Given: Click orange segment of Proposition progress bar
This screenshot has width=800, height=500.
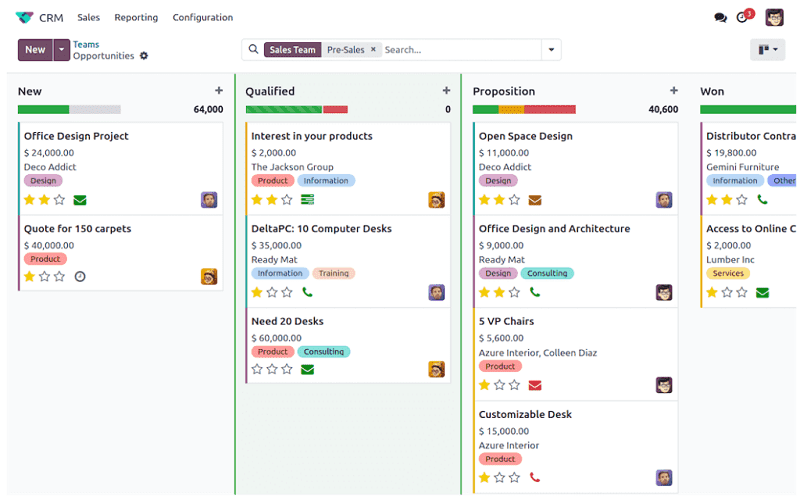Looking at the screenshot, I should coord(511,109).
